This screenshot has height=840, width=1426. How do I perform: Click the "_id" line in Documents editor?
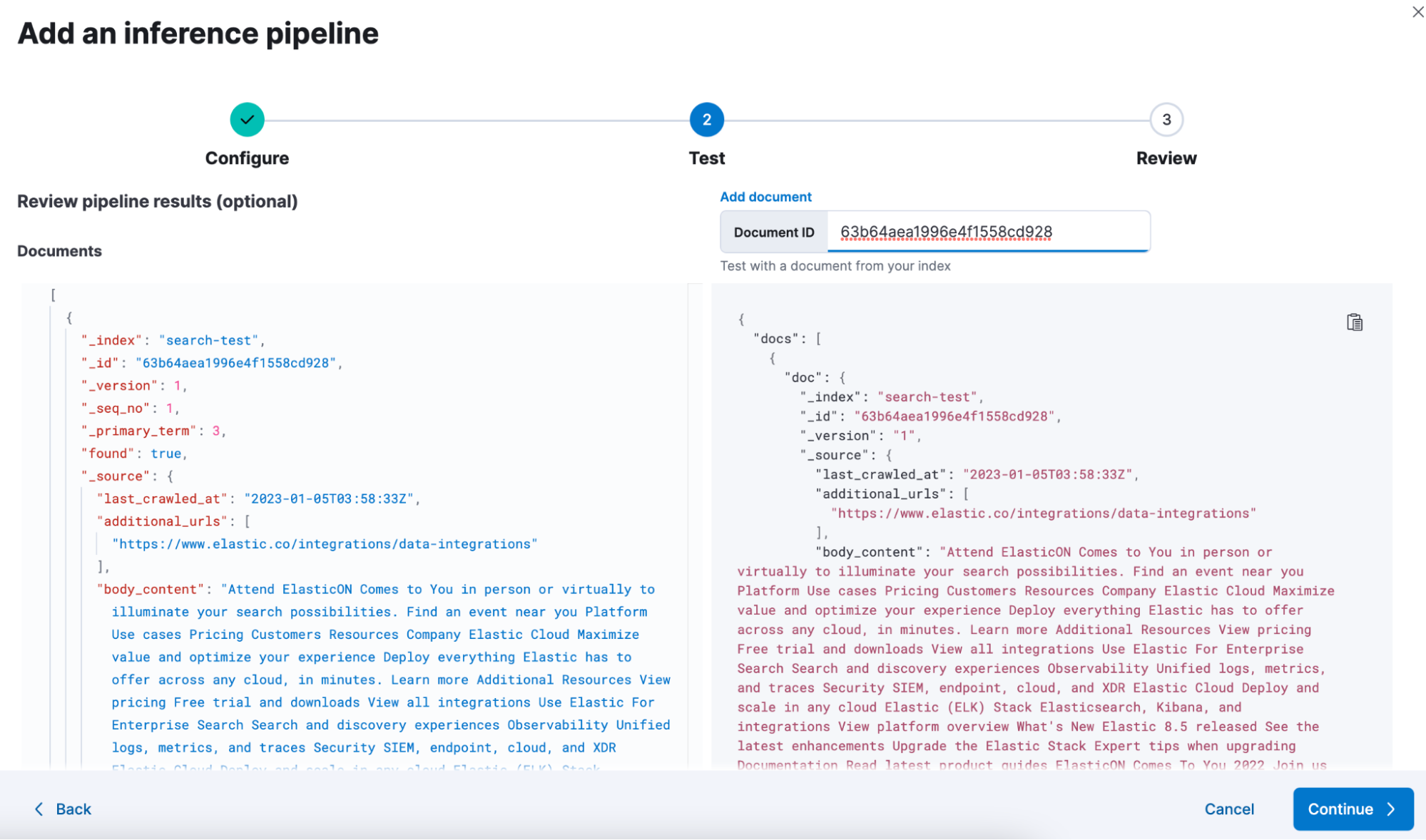point(212,363)
